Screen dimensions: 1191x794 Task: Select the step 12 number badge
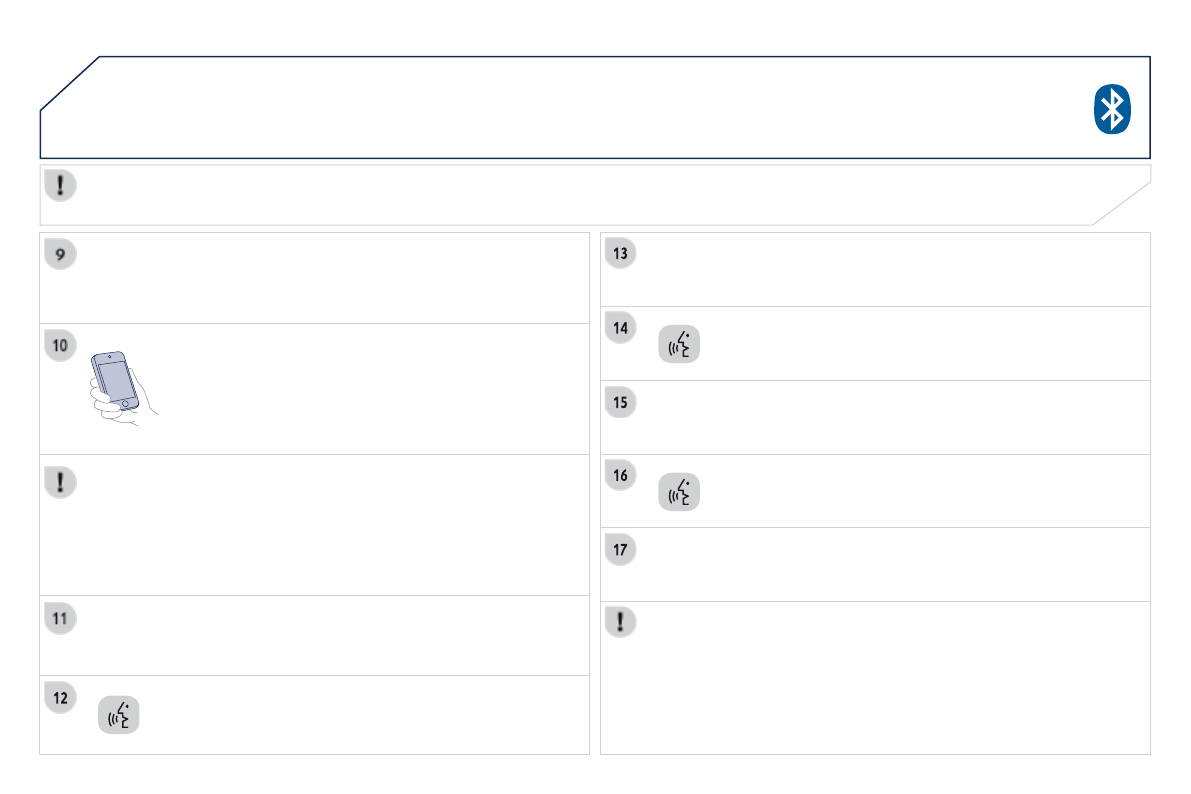[61, 698]
